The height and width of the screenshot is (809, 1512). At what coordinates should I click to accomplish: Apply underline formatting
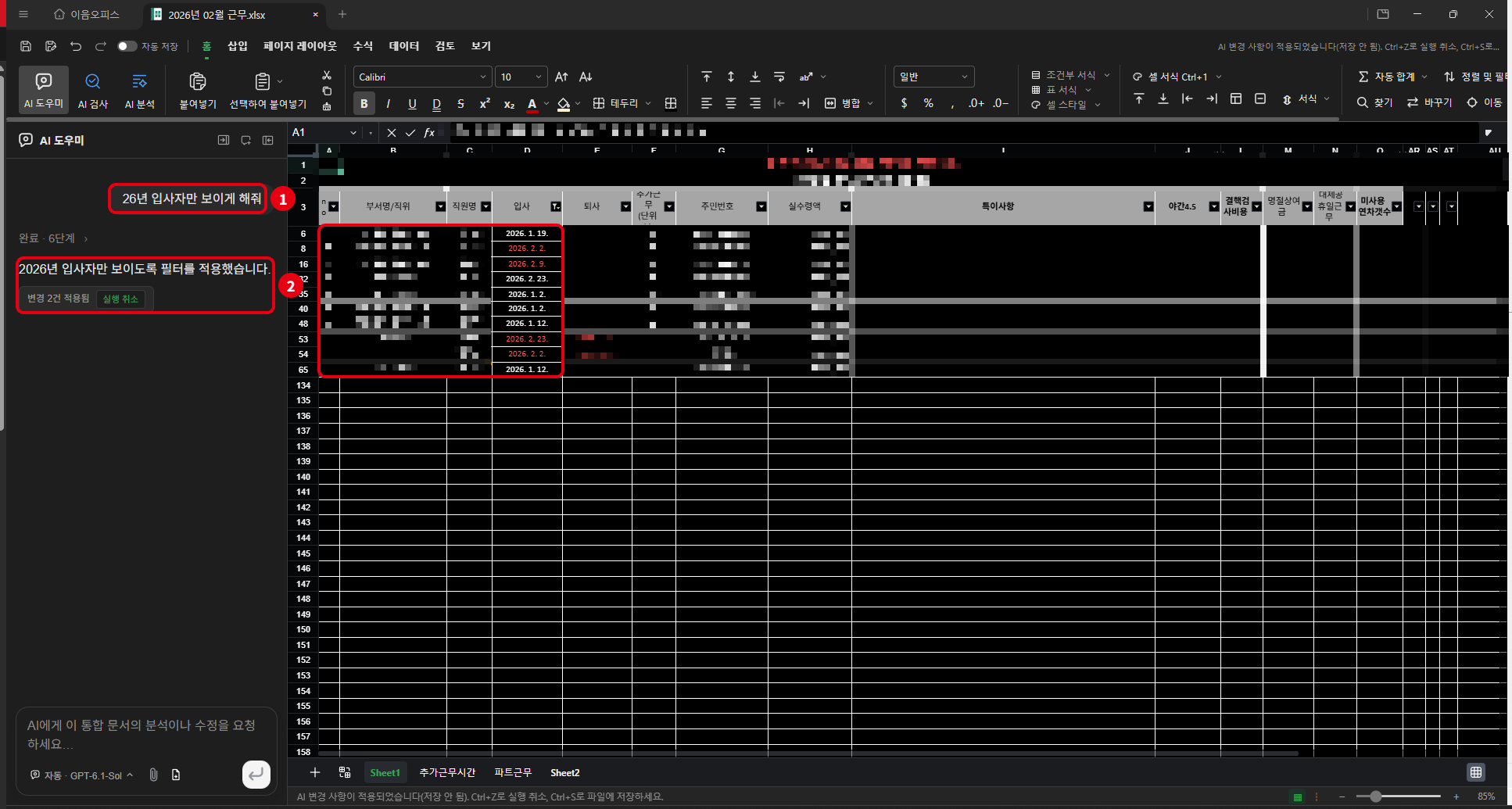point(412,103)
